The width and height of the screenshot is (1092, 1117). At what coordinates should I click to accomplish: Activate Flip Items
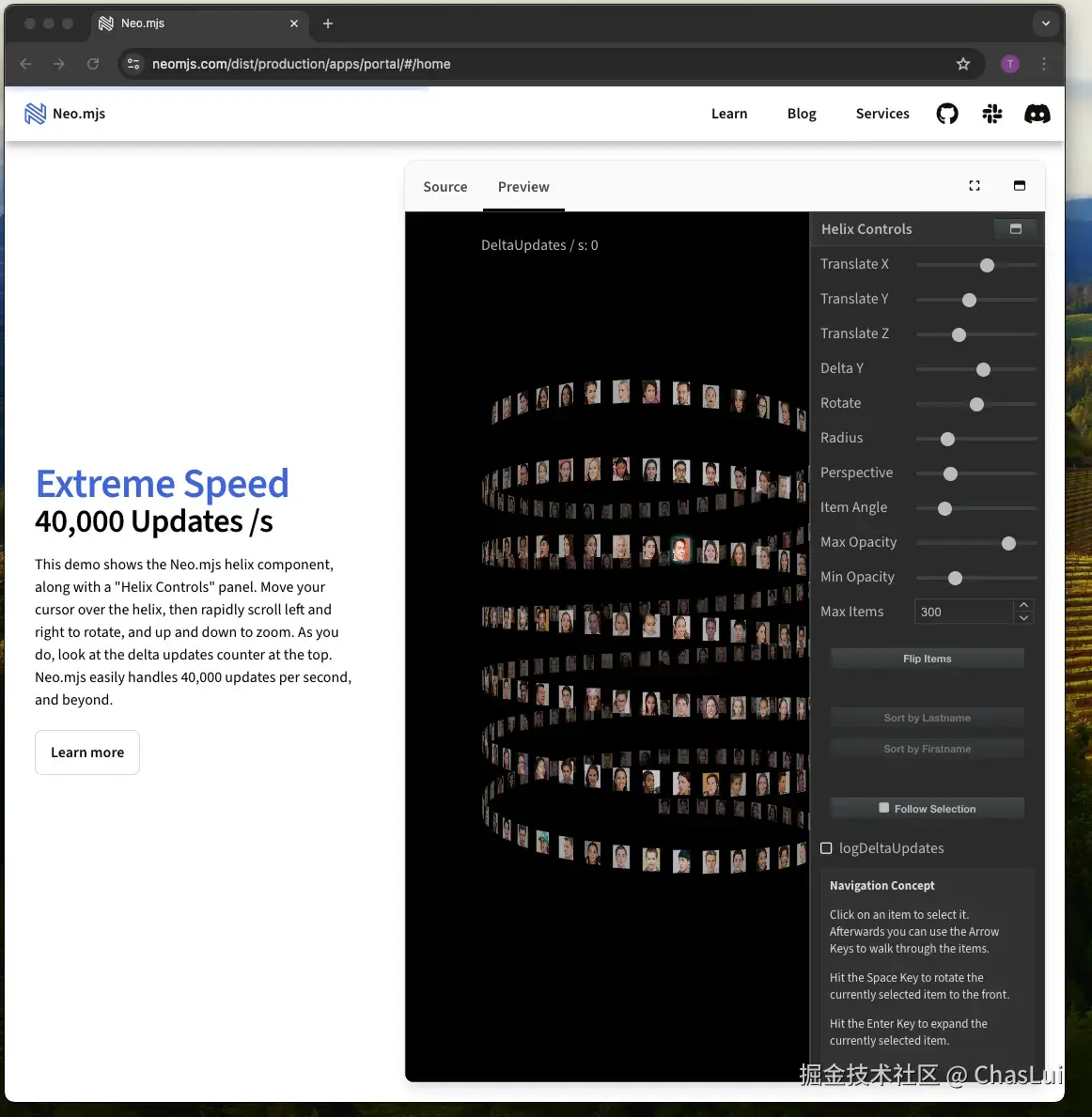click(x=927, y=658)
